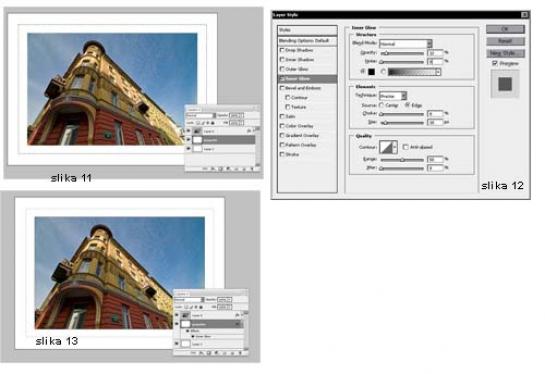Click the selected layer's white thumbnail in slika 13

pyautogui.click(x=186, y=324)
